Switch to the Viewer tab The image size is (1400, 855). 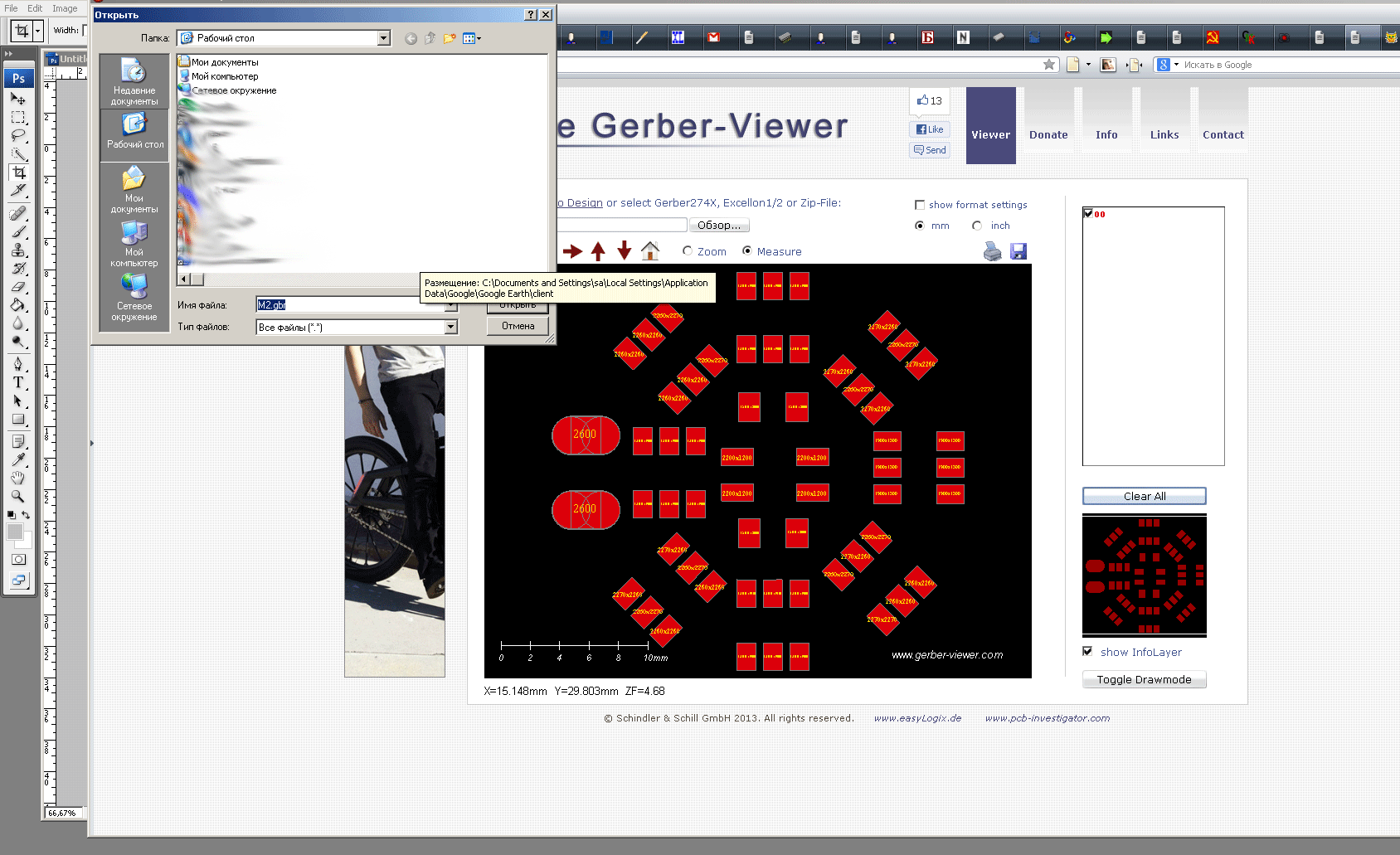pos(991,125)
